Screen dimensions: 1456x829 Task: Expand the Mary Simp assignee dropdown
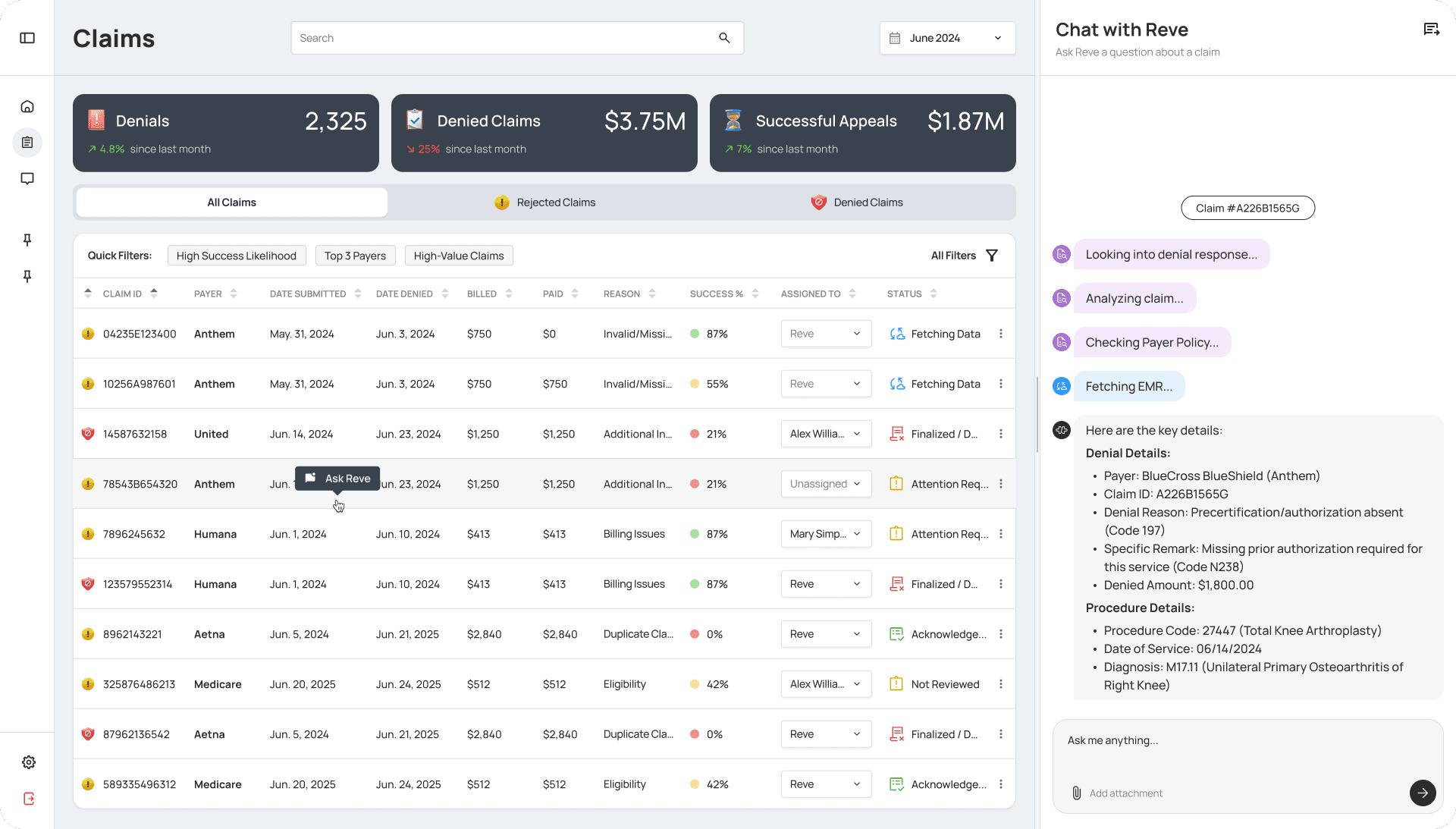[x=826, y=534]
